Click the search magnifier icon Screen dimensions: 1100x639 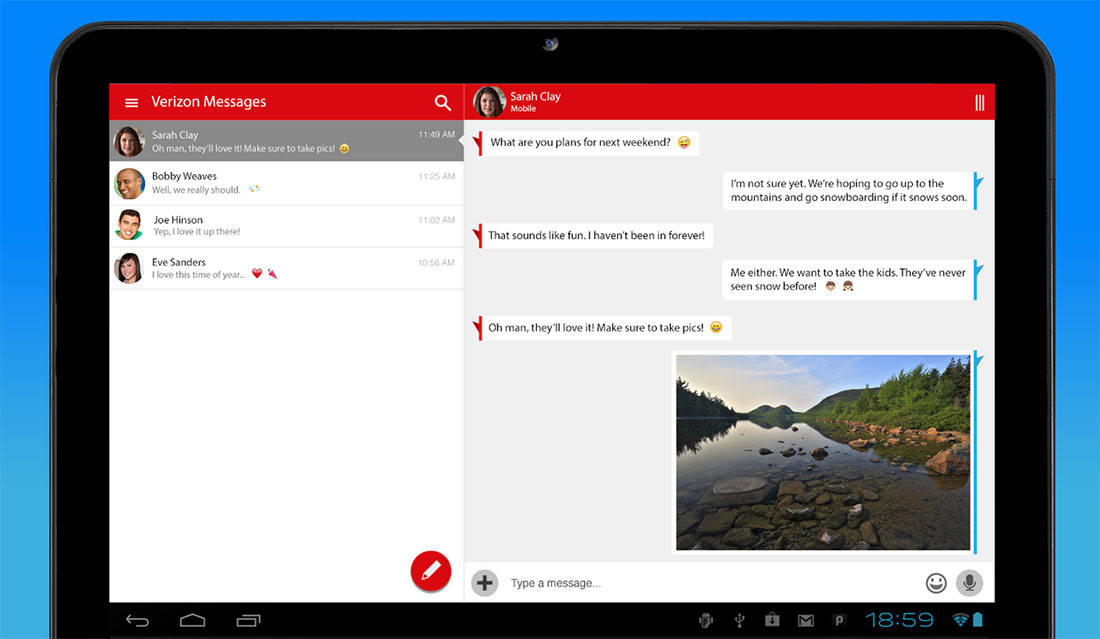click(x=443, y=102)
